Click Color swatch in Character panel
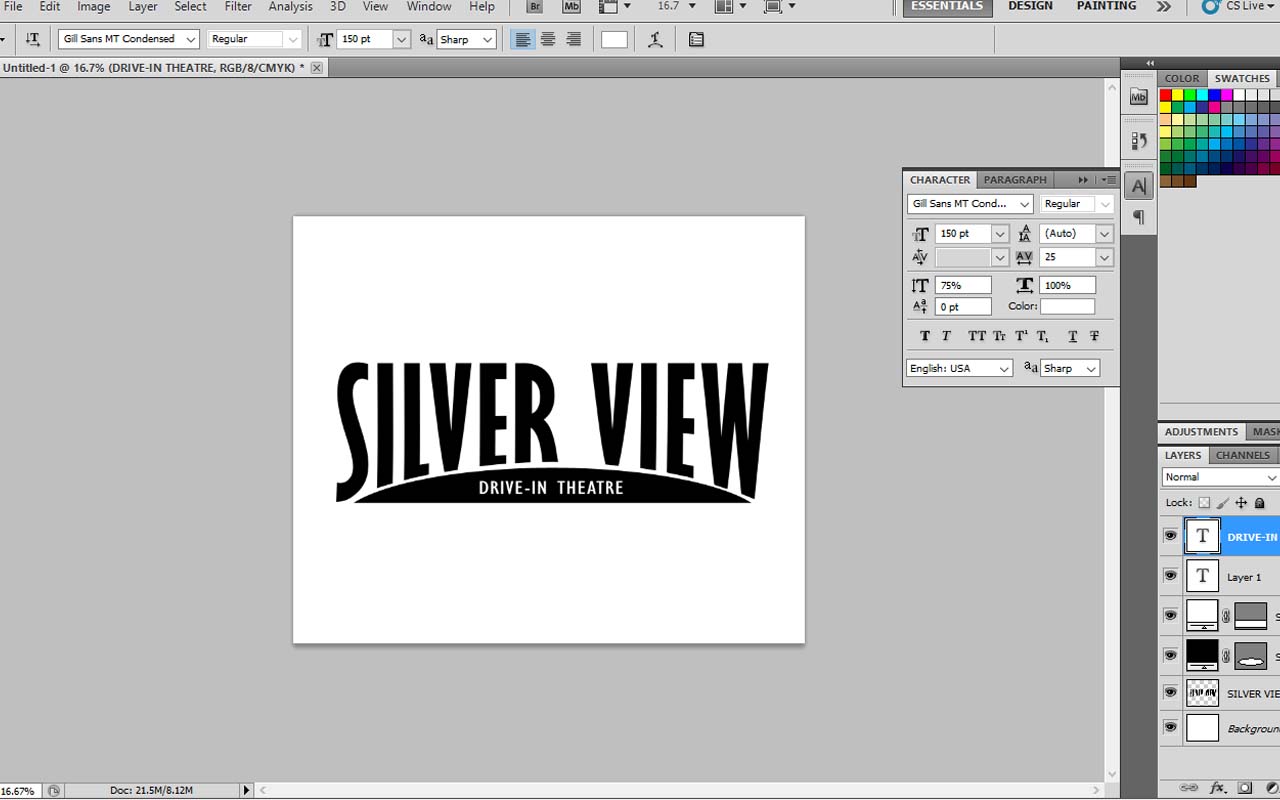 [x=1067, y=306]
